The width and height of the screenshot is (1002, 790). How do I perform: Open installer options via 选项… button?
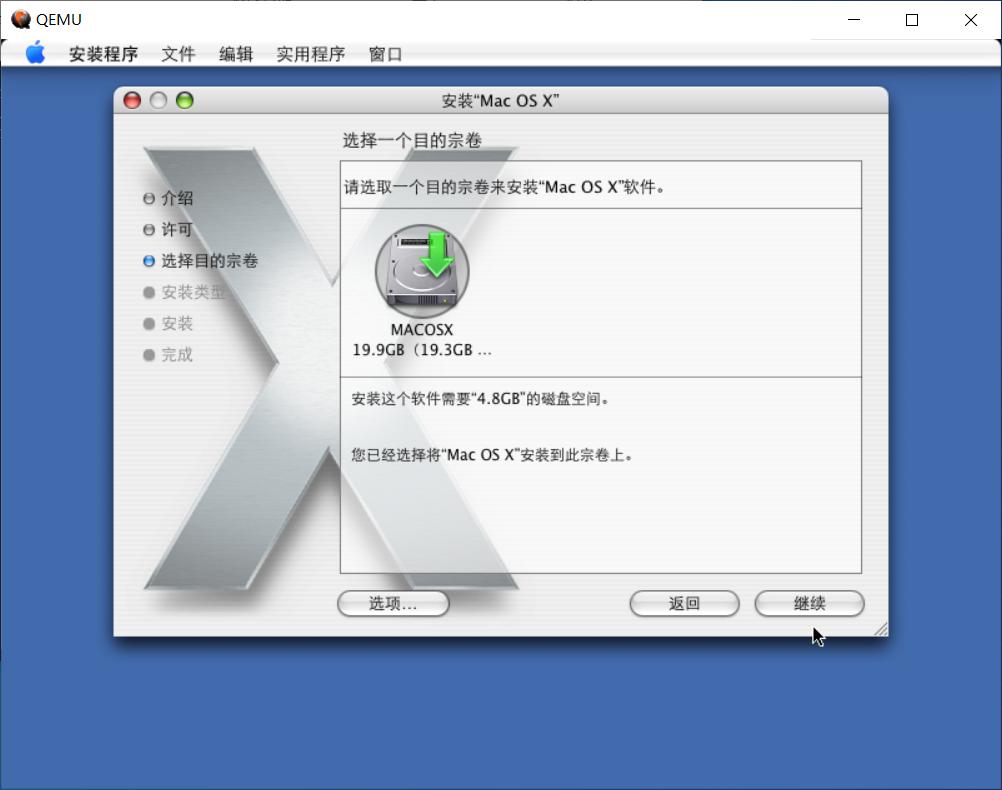click(x=393, y=603)
